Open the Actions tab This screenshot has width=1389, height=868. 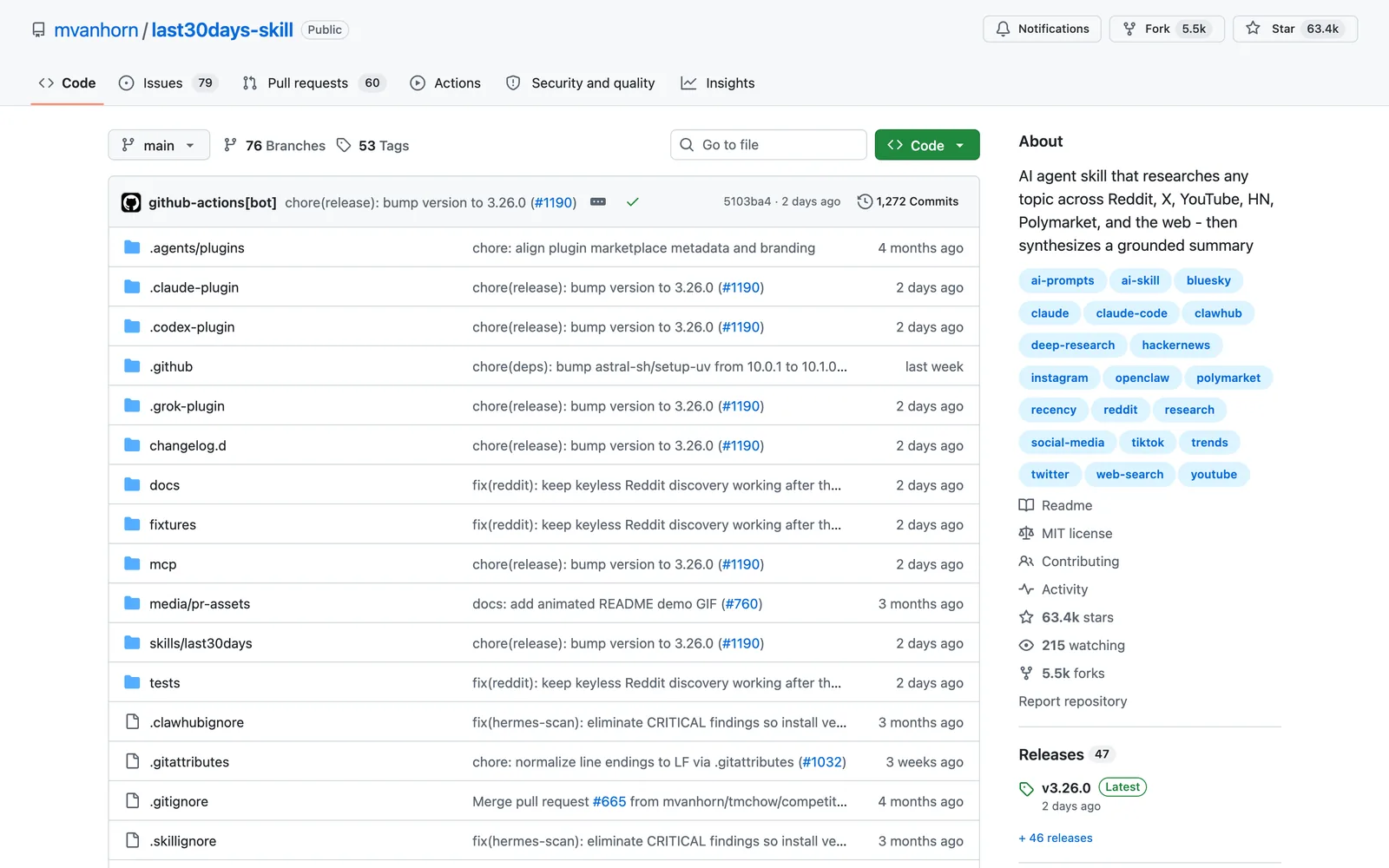445,83
